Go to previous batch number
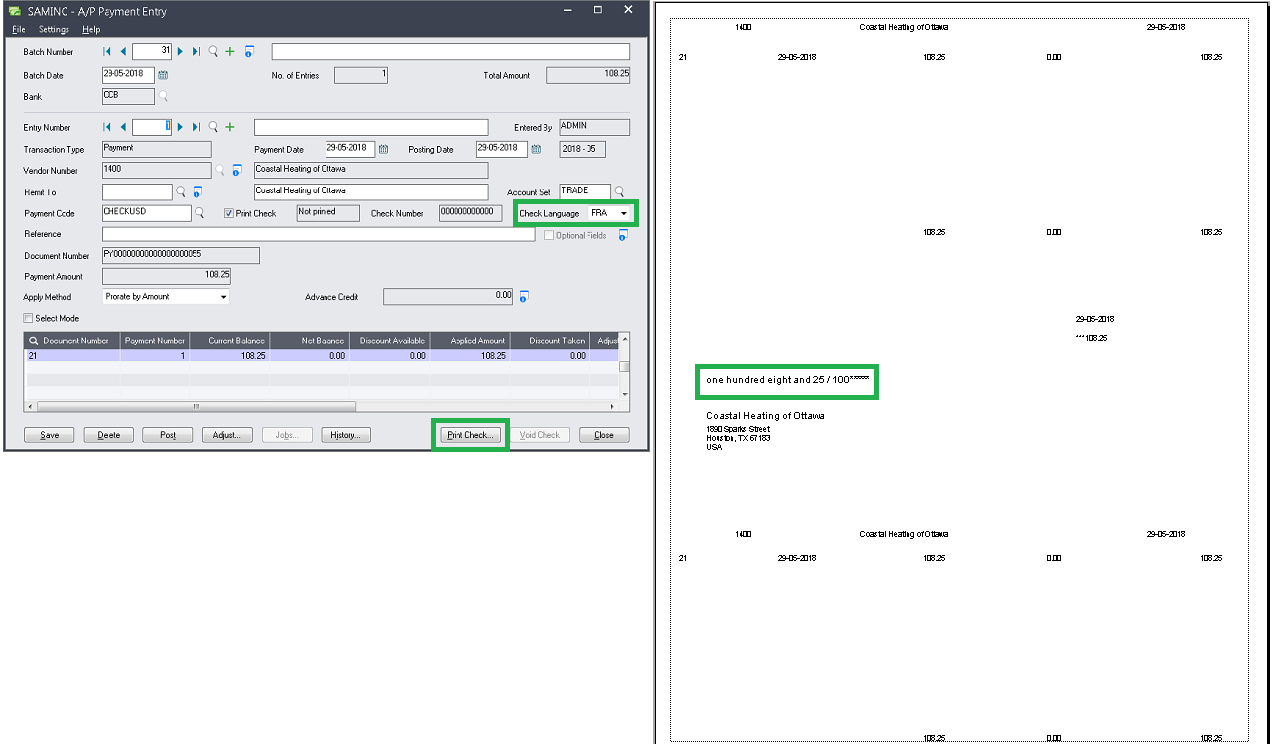1274x746 pixels. tap(123, 51)
